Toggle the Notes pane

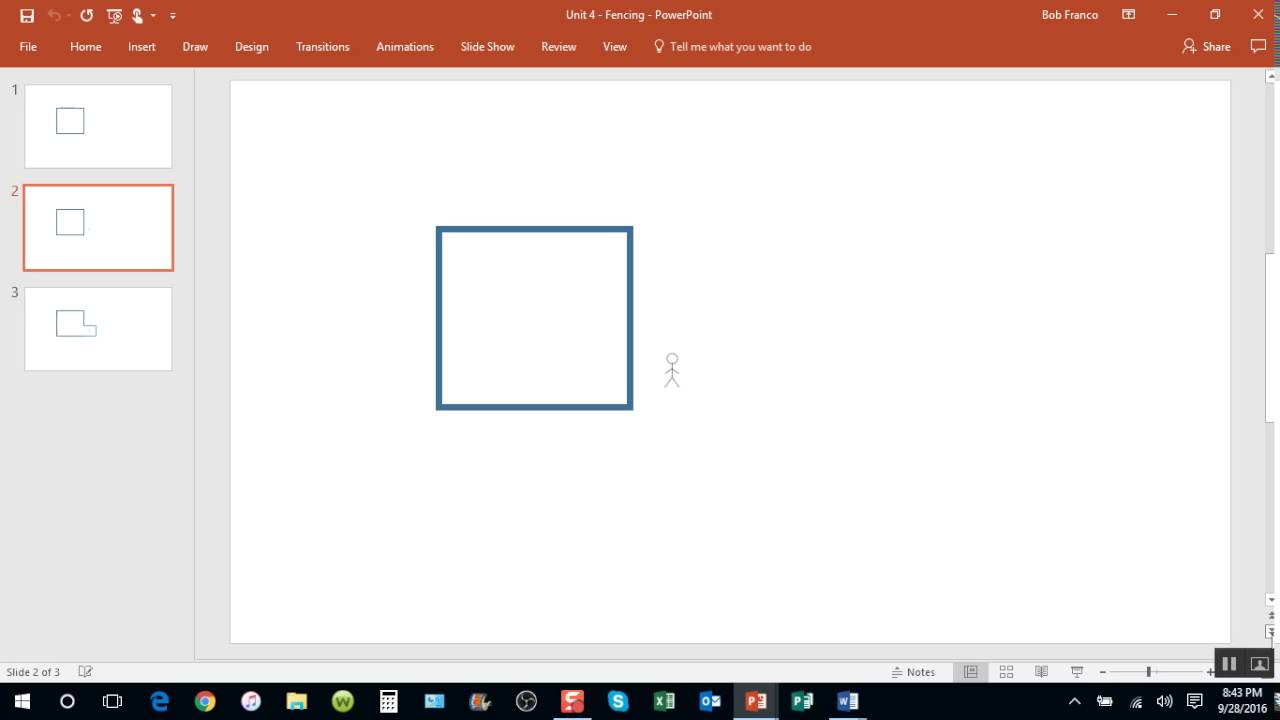(x=914, y=672)
